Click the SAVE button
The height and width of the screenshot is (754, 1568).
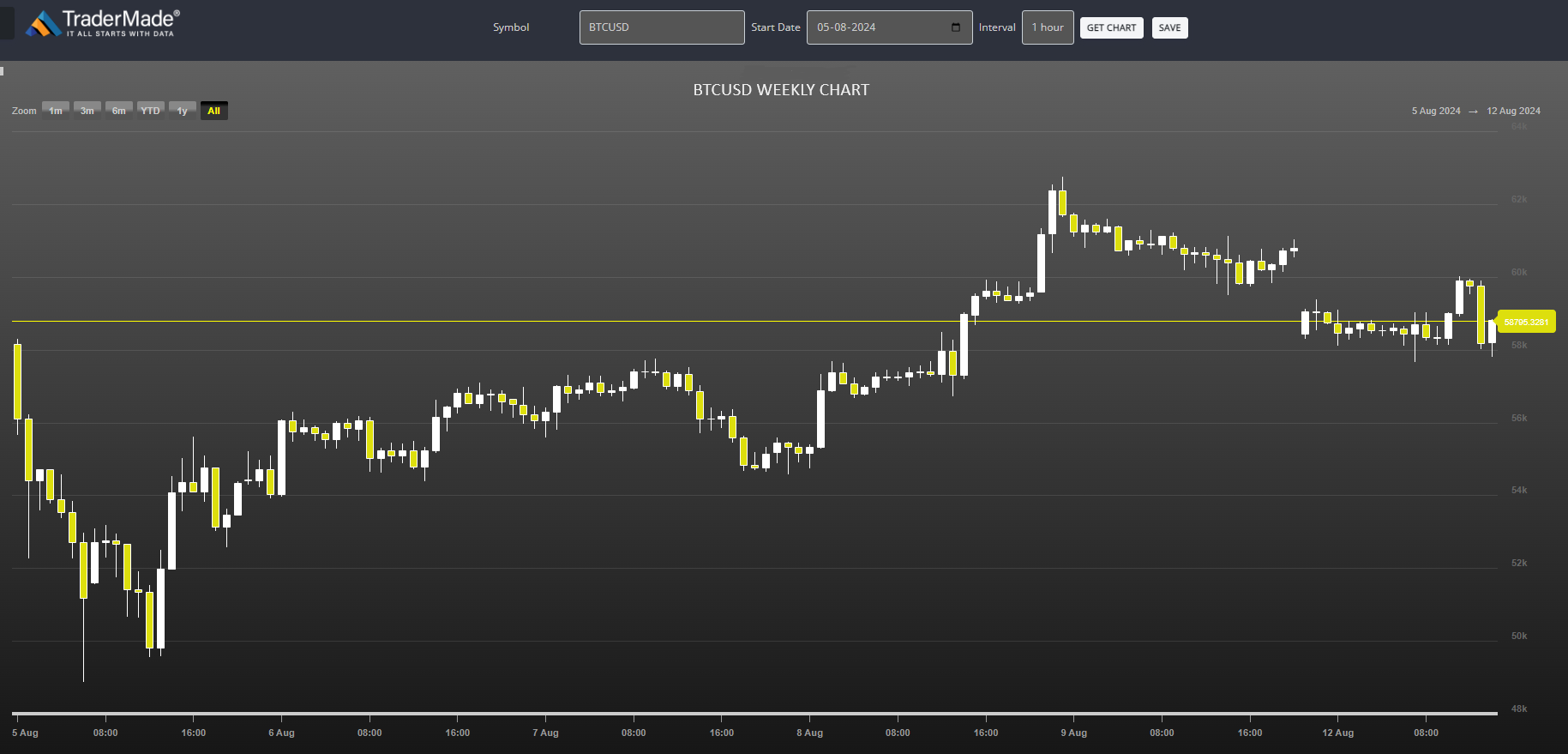tap(1169, 27)
